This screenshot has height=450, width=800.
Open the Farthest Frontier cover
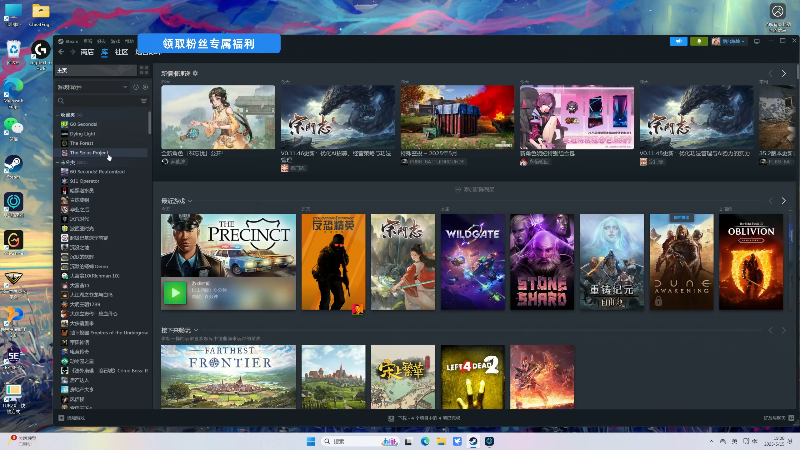228,377
